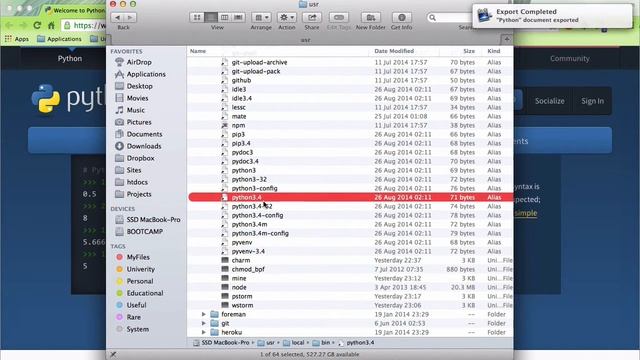This screenshot has height=360, width=640.
Task: Open the Apps bookmarks shortcut in browser
Action: pyautogui.click(x=17, y=39)
